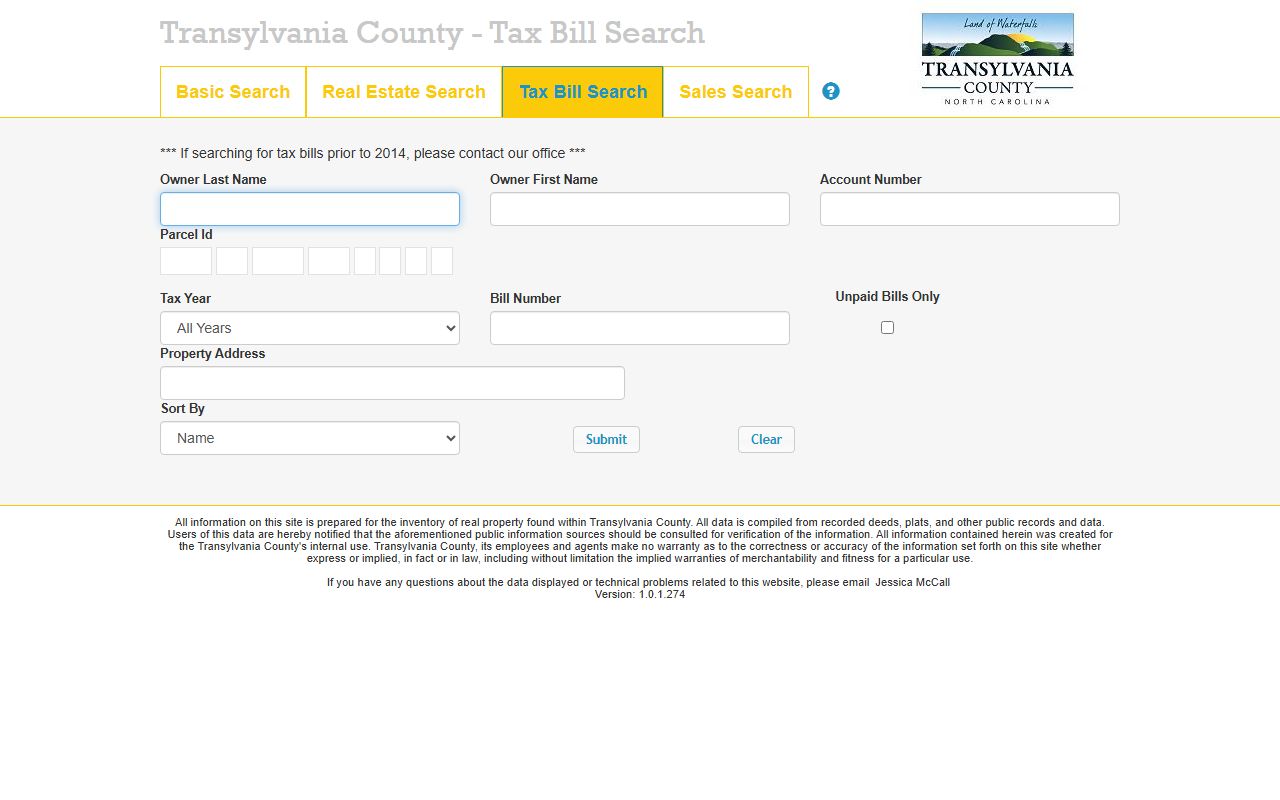Screen dimensions: 1280x800
Task: Click the last Parcel Id segment box
Action: point(442,261)
